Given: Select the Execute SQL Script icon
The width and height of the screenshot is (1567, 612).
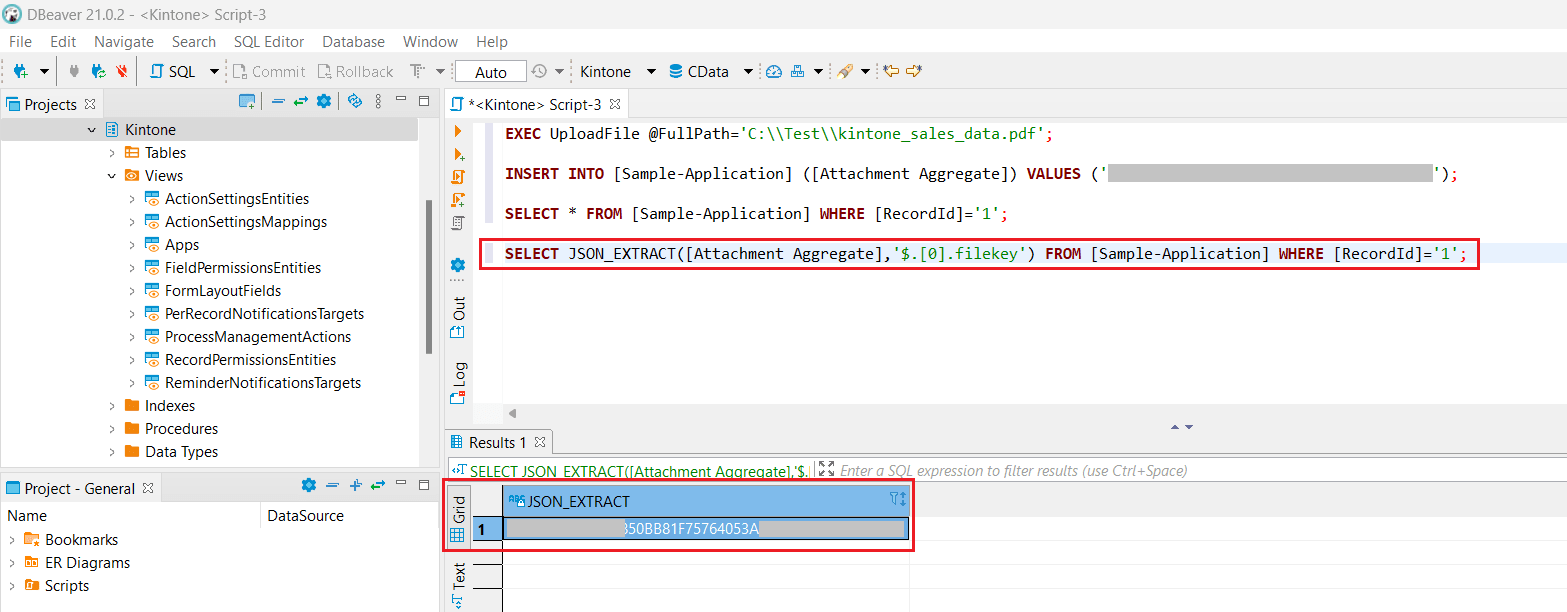Looking at the screenshot, I should click(457, 177).
